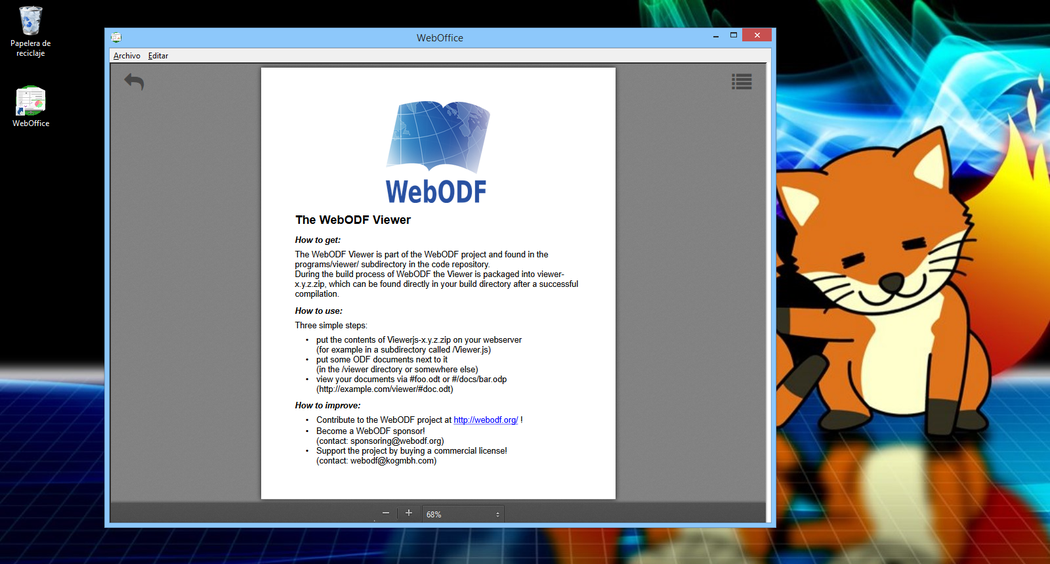Minimize the WebOffice window
1050x564 pixels.
coord(716,36)
